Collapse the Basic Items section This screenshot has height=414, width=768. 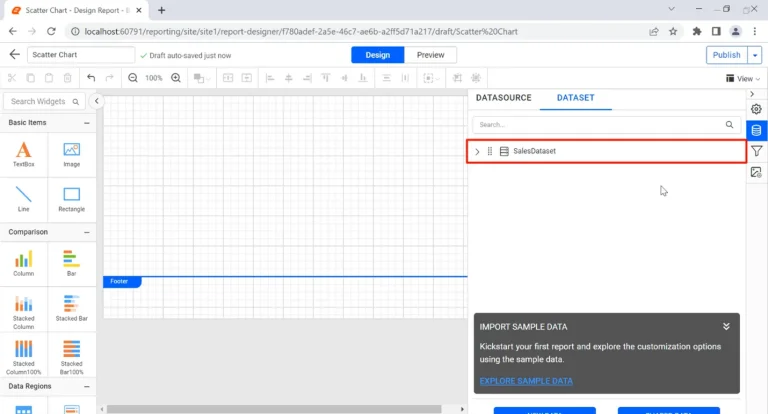(x=87, y=123)
